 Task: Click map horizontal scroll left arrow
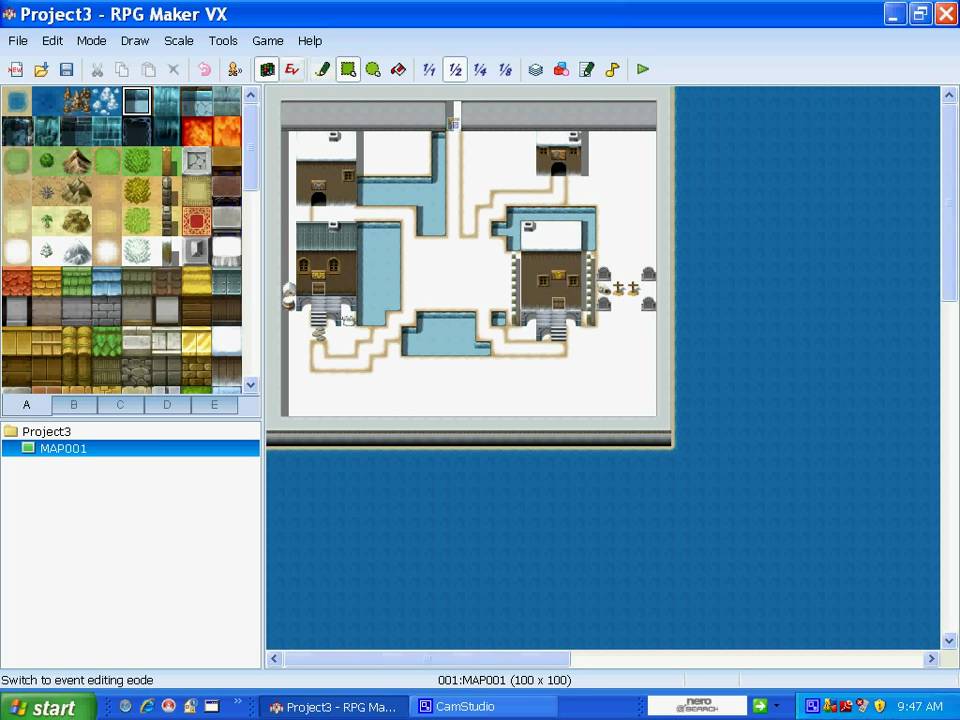pyautogui.click(x=274, y=659)
